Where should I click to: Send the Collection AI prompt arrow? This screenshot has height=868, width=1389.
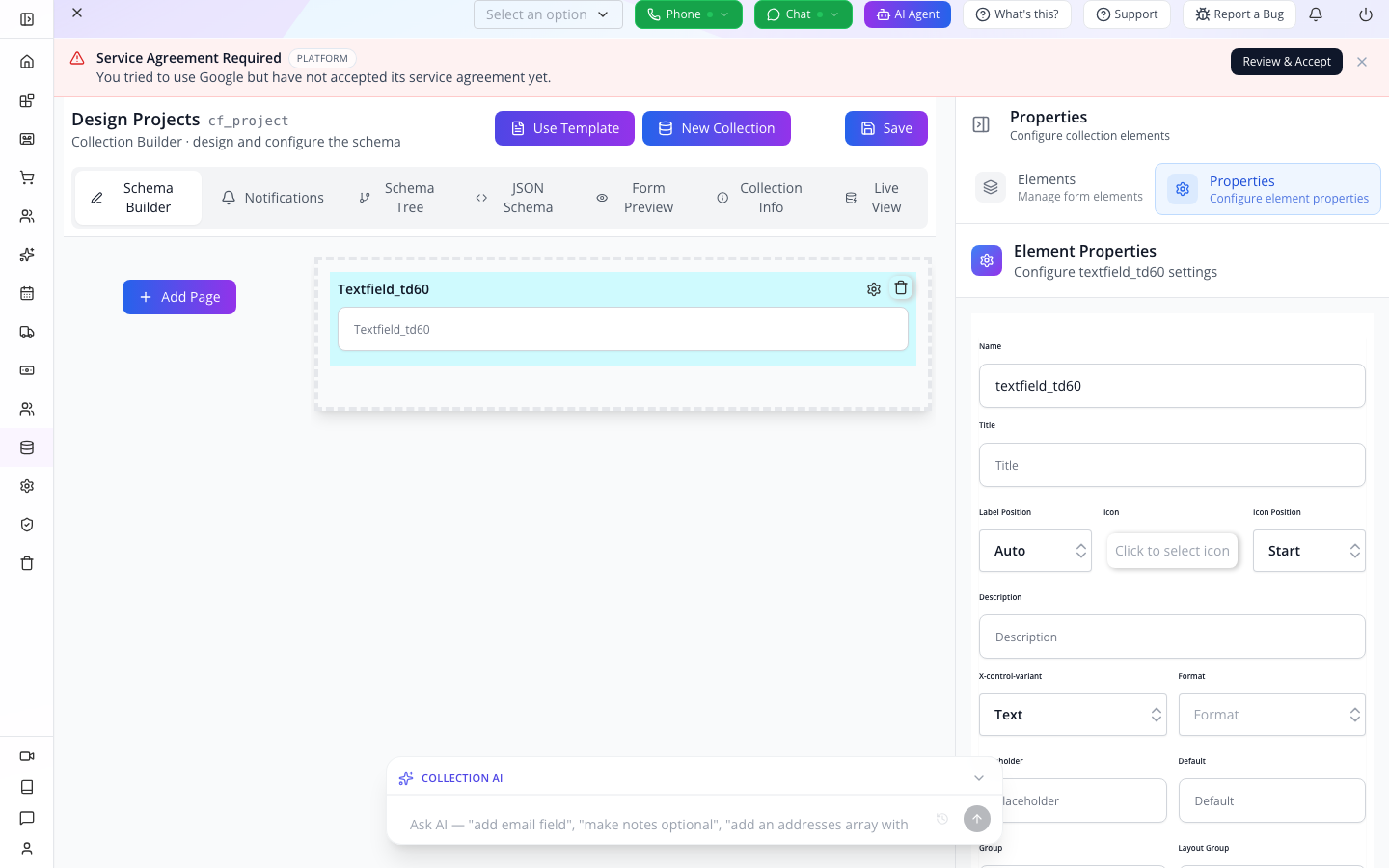[x=977, y=819]
